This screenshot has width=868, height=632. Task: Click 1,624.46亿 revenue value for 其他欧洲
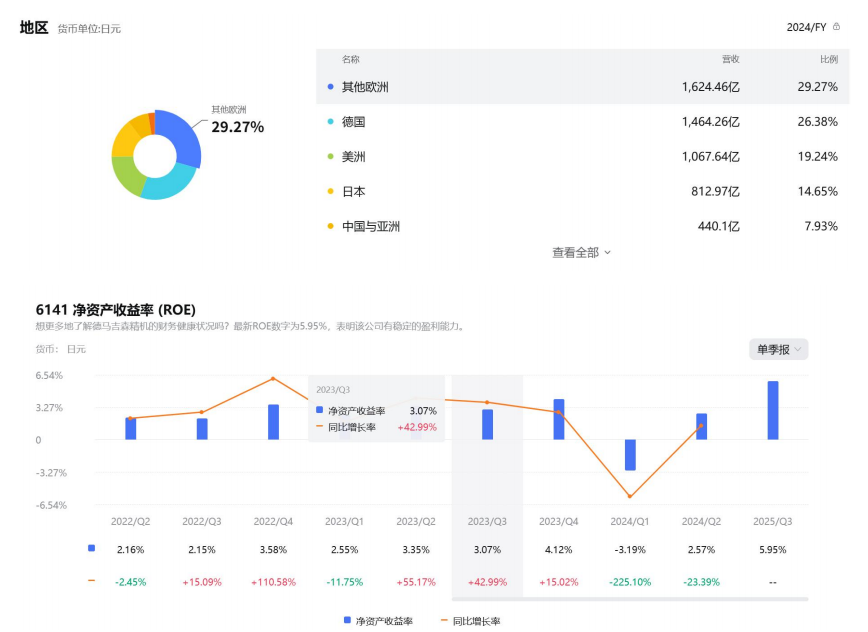[x=710, y=87]
